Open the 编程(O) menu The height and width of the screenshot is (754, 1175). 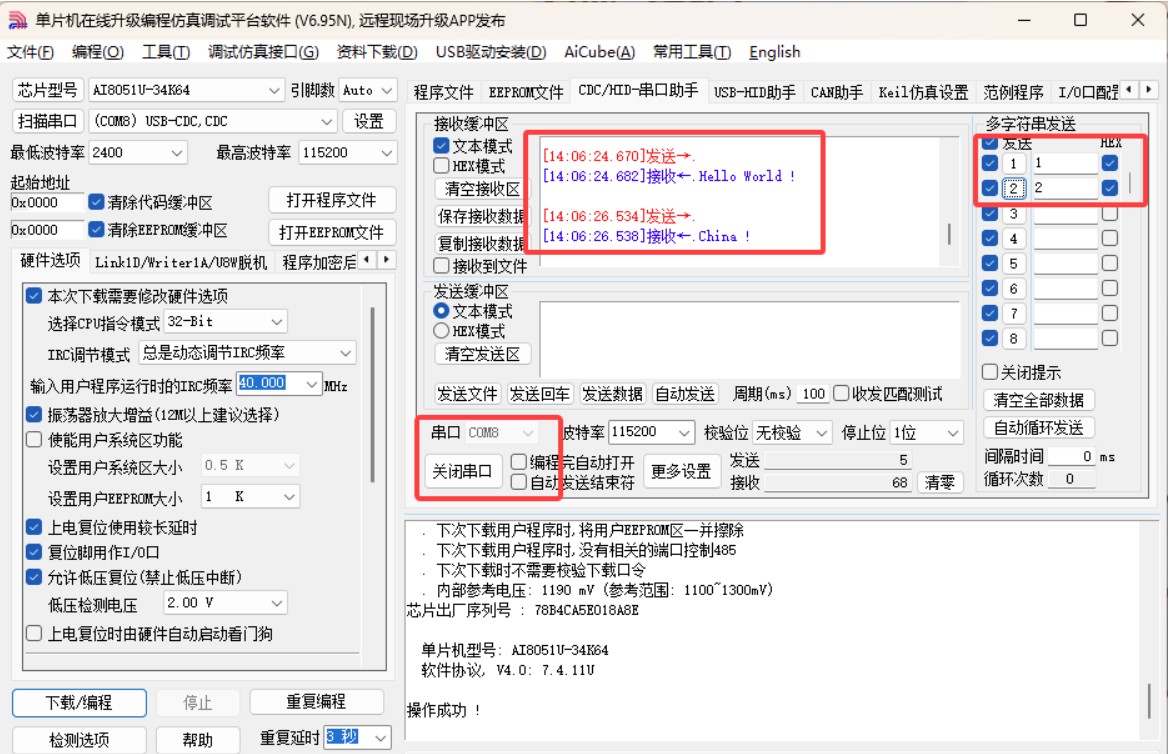tap(97, 52)
